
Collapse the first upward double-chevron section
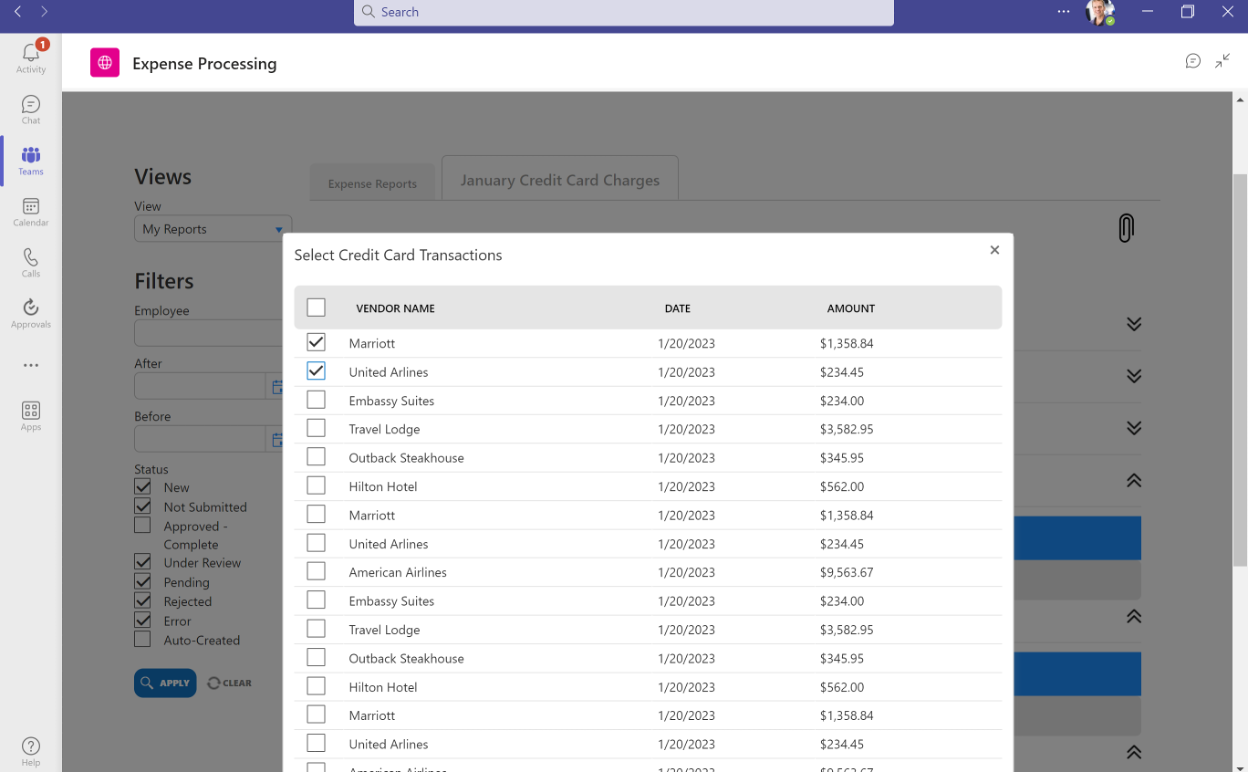tap(1133, 480)
